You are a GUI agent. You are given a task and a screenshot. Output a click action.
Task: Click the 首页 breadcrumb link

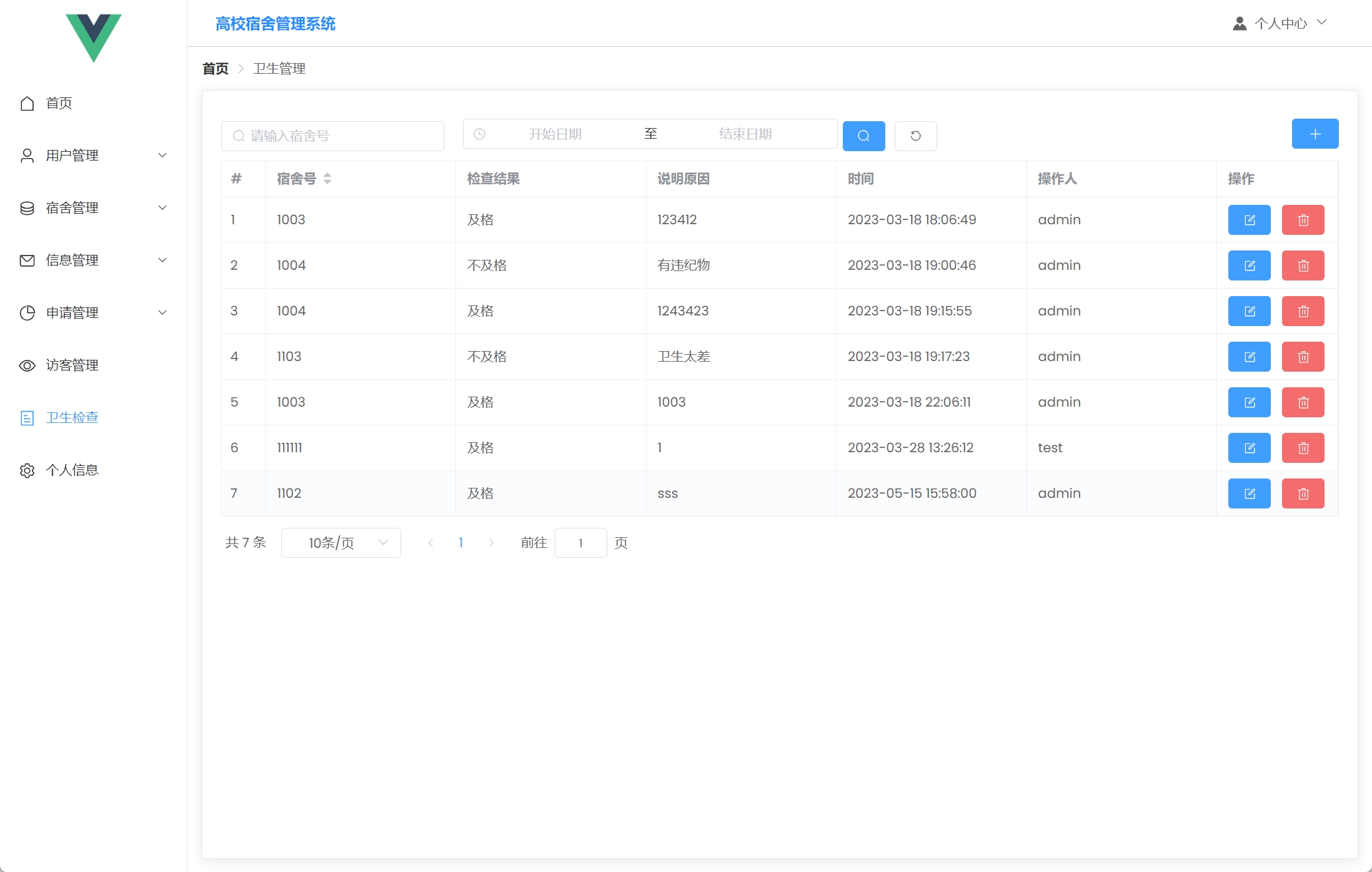[x=216, y=69]
